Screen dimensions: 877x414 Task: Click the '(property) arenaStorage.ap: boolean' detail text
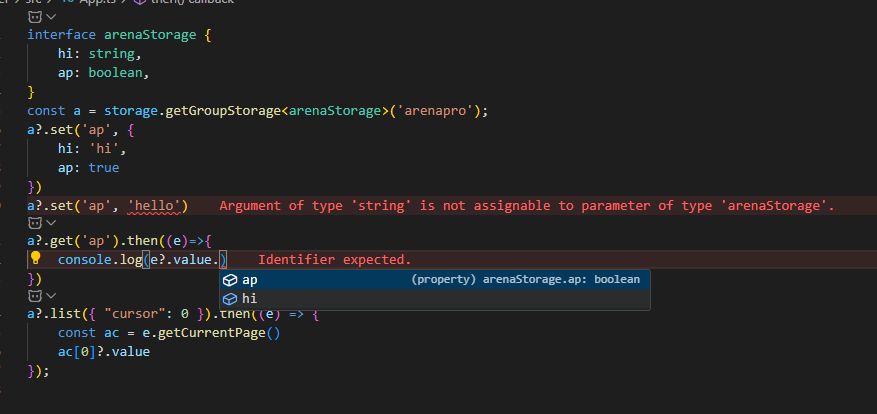(525, 280)
